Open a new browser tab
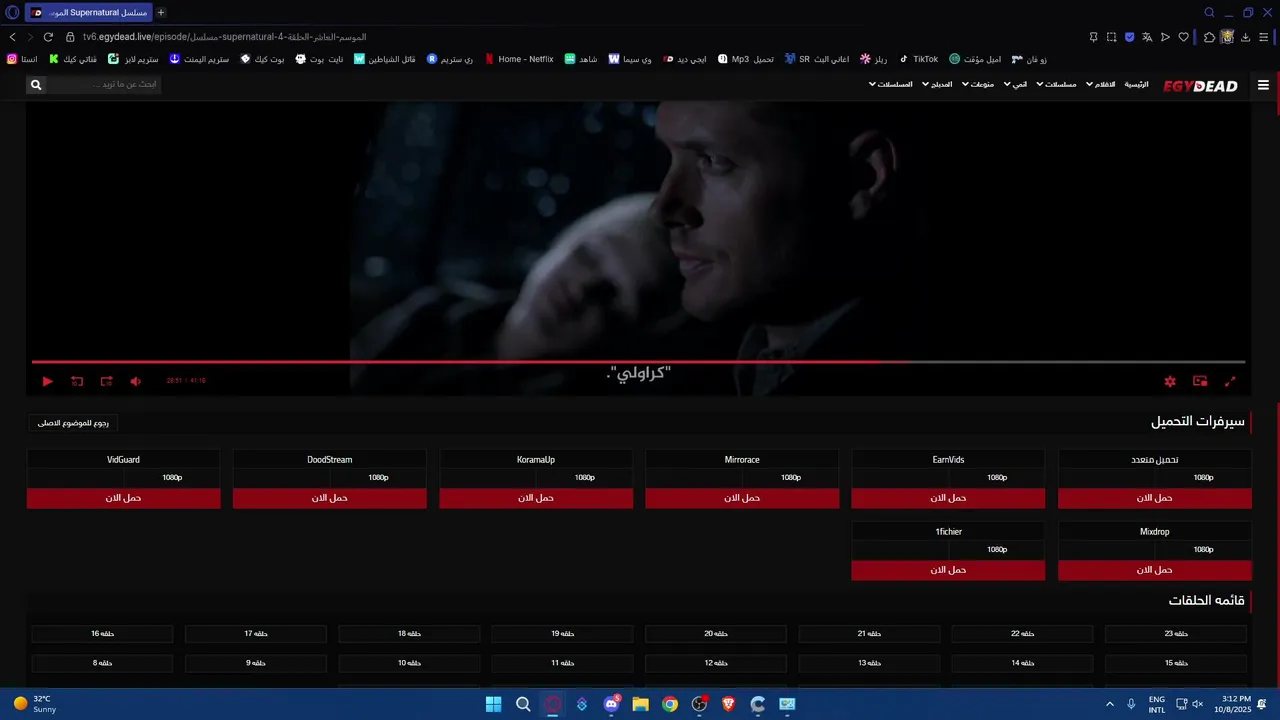 coord(161,13)
